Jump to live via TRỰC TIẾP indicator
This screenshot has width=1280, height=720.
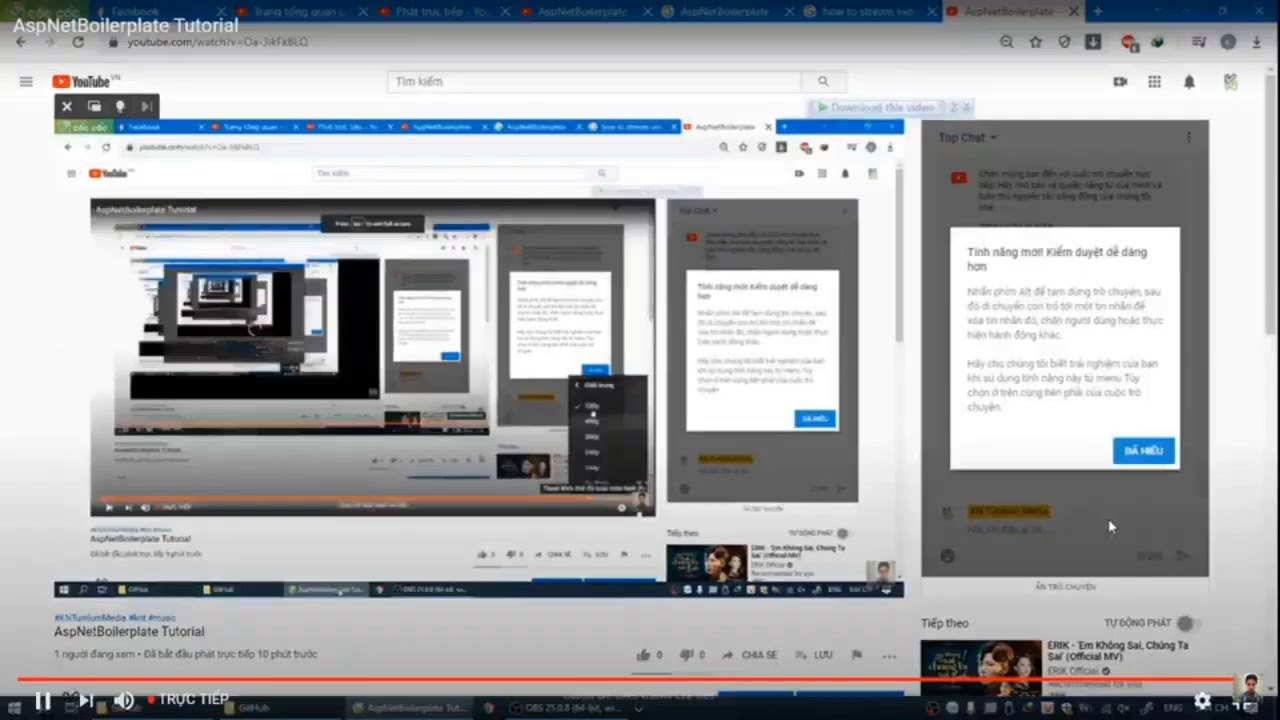click(x=188, y=699)
